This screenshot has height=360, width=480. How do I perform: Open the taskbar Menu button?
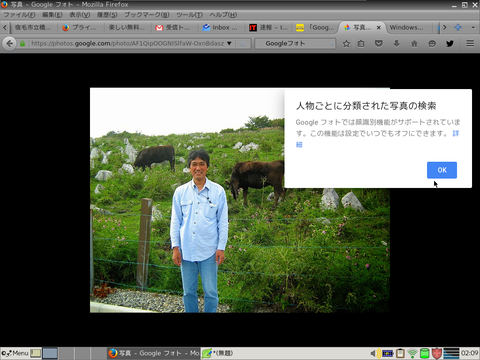pos(15,353)
